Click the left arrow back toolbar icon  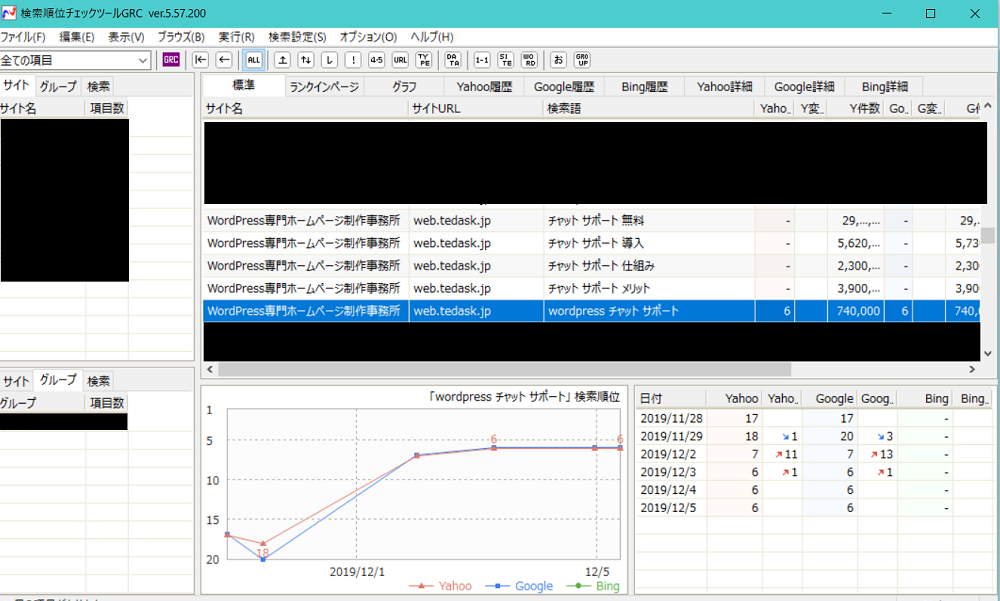click(224, 60)
